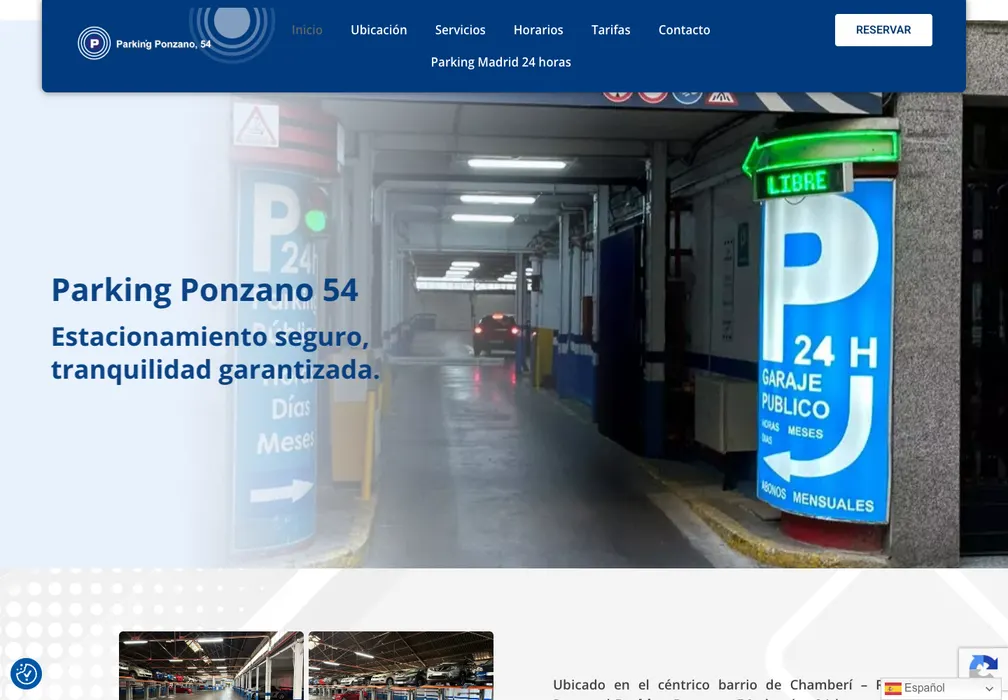Screen dimensions: 1008x700
Task: Go to Contacto in the navigation
Action: click(684, 30)
